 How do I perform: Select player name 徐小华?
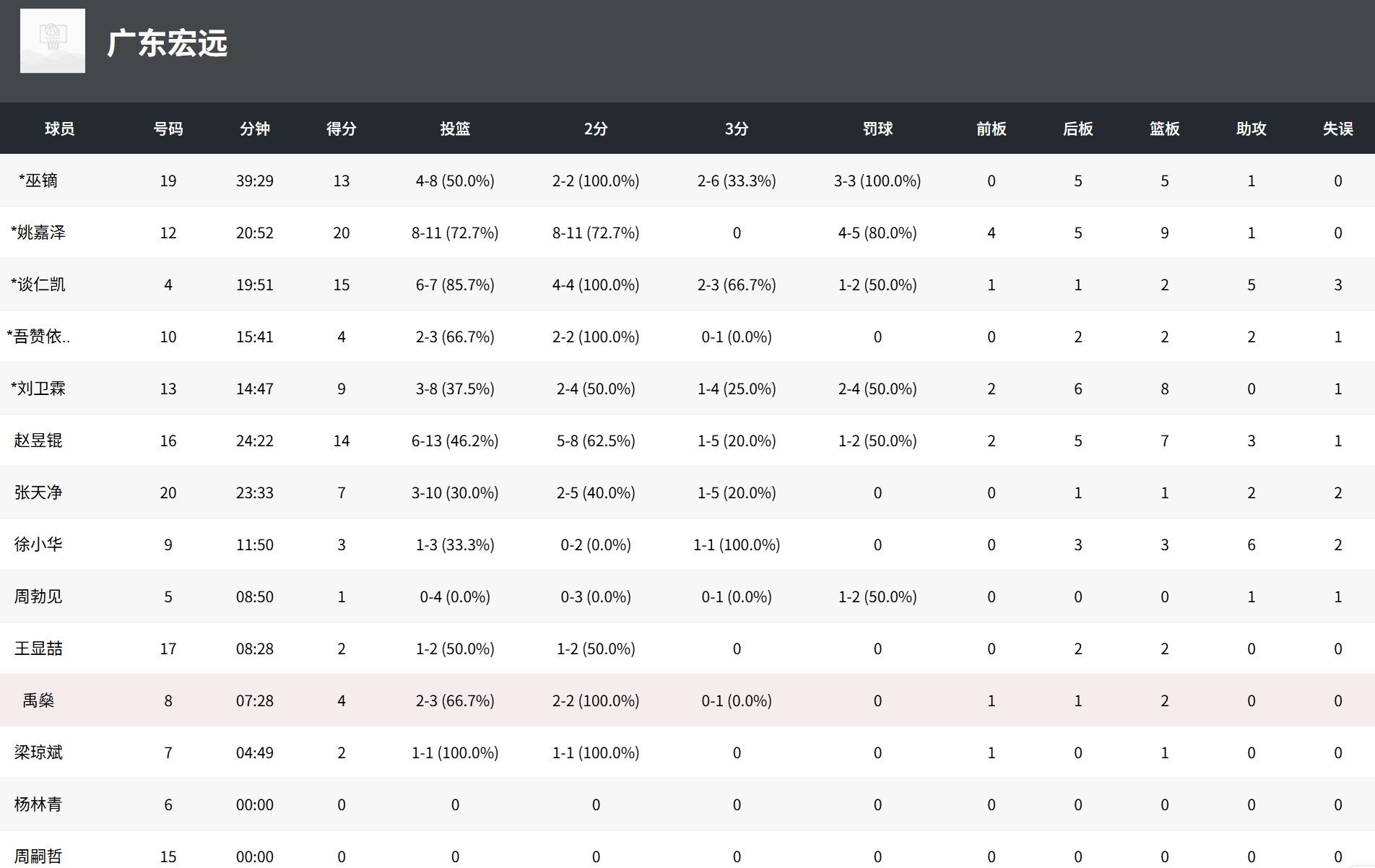38,544
